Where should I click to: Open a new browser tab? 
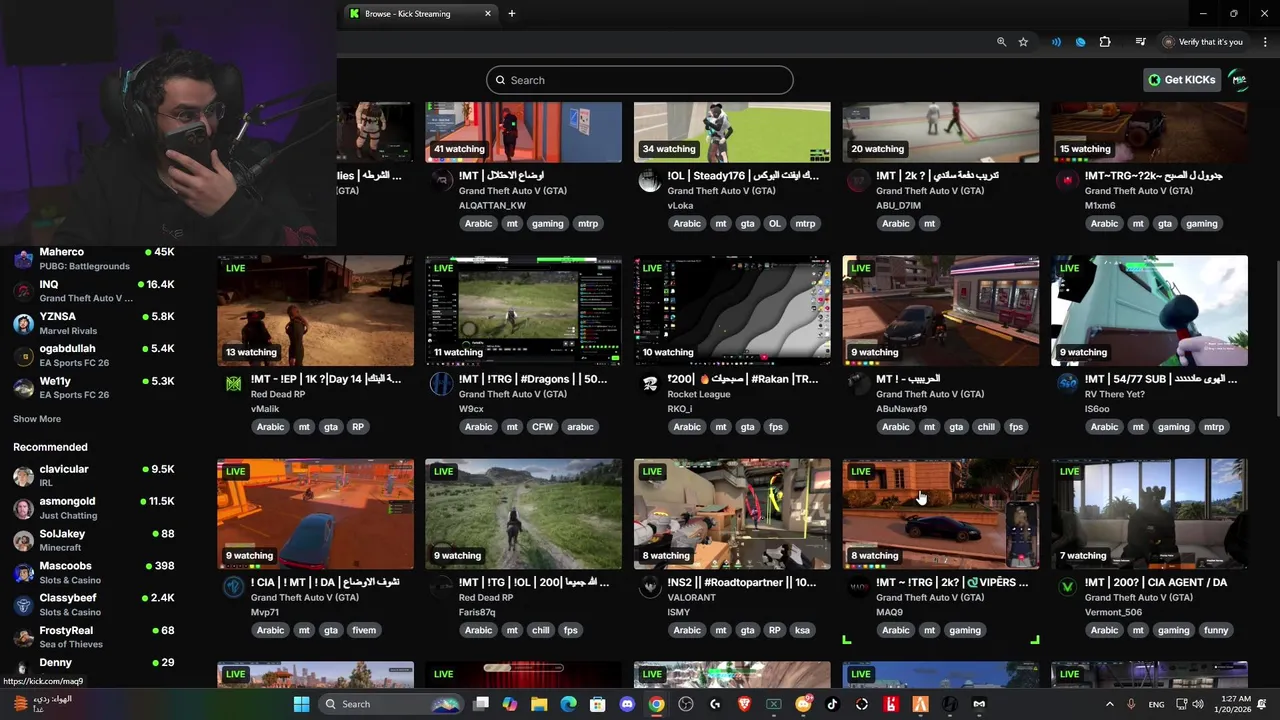(x=512, y=14)
